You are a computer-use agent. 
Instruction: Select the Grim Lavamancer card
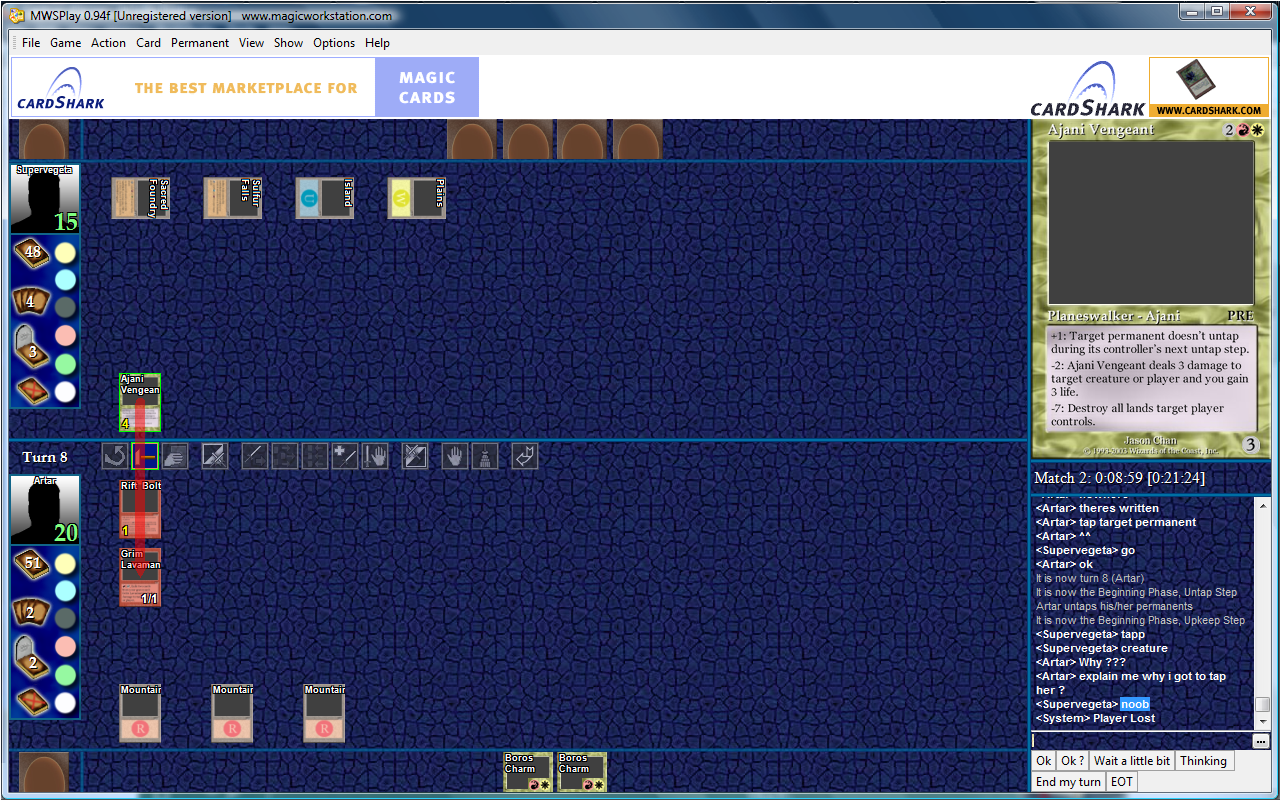pos(140,577)
